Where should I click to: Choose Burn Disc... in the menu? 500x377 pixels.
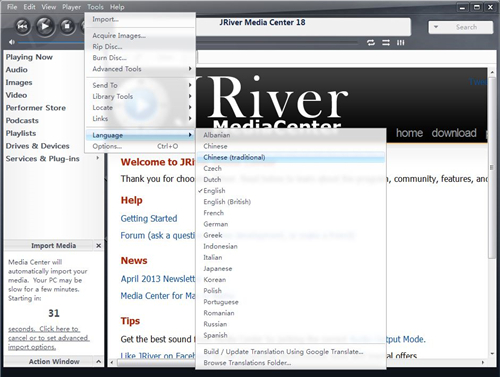coord(140,58)
